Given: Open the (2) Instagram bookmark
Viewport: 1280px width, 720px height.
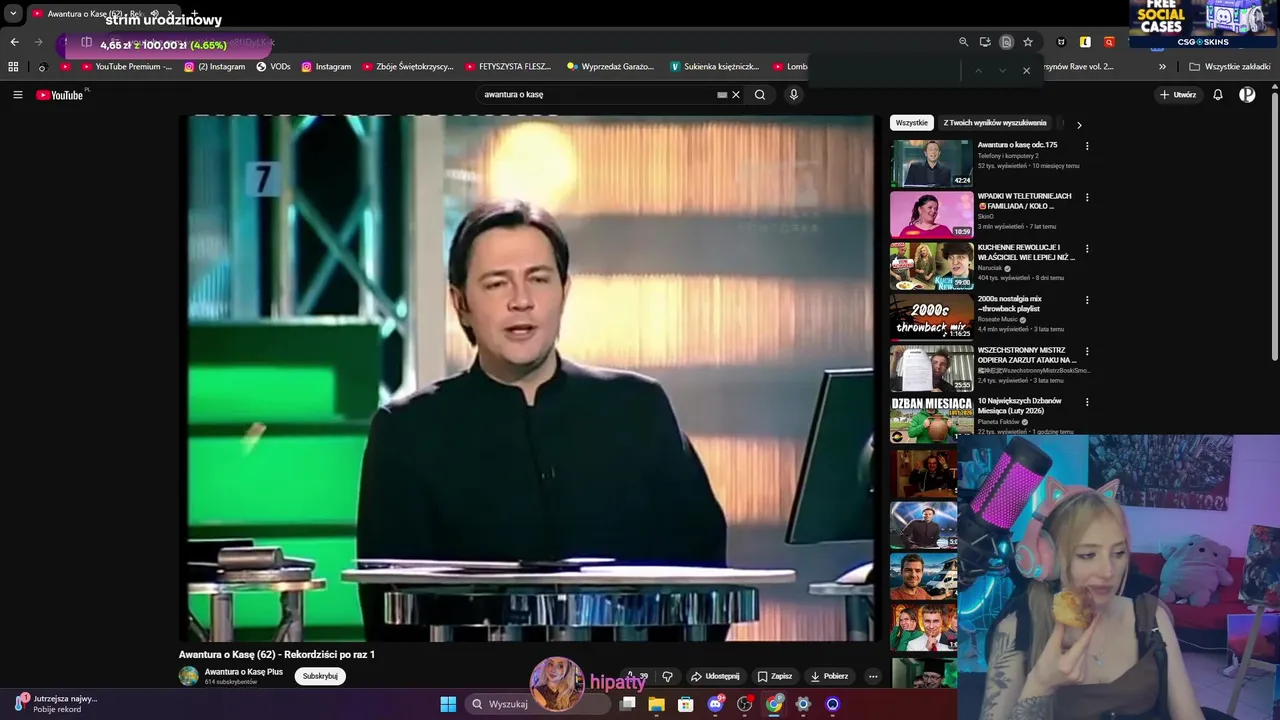Looking at the screenshot, I should click(214, 67).
